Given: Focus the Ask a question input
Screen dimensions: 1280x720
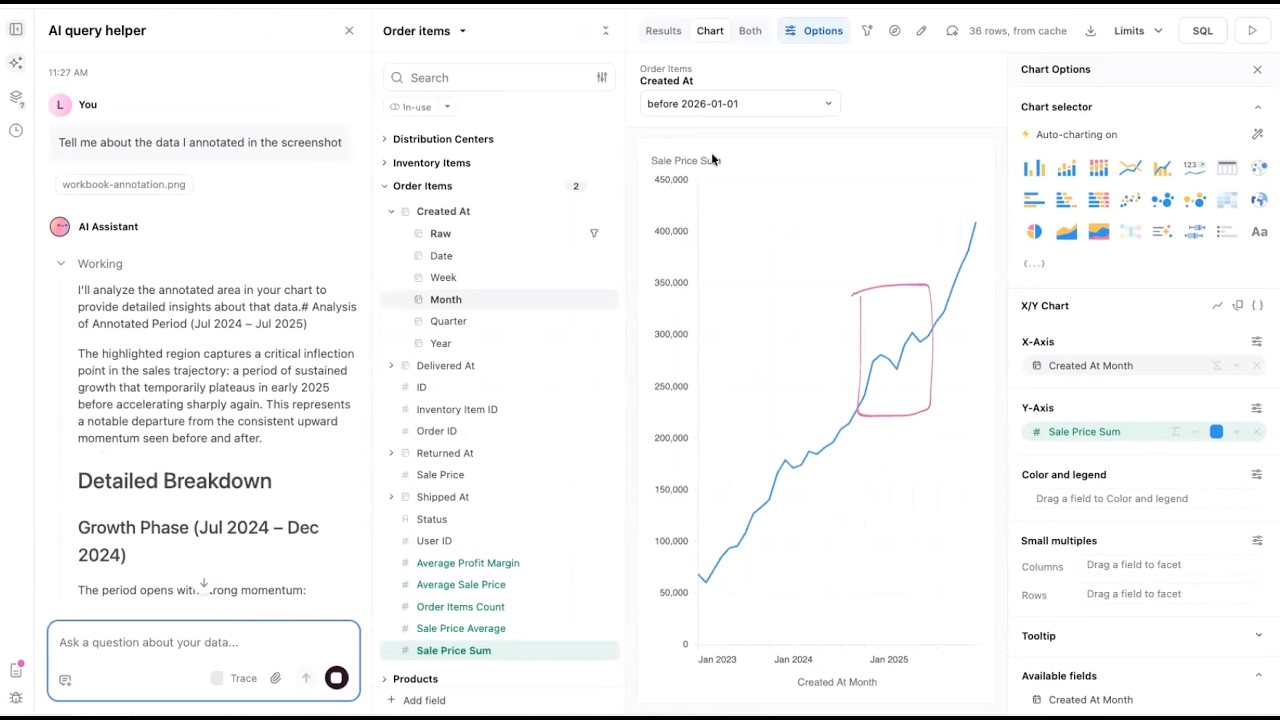Looking at the screenshot, I should click(x=203, y=642).
